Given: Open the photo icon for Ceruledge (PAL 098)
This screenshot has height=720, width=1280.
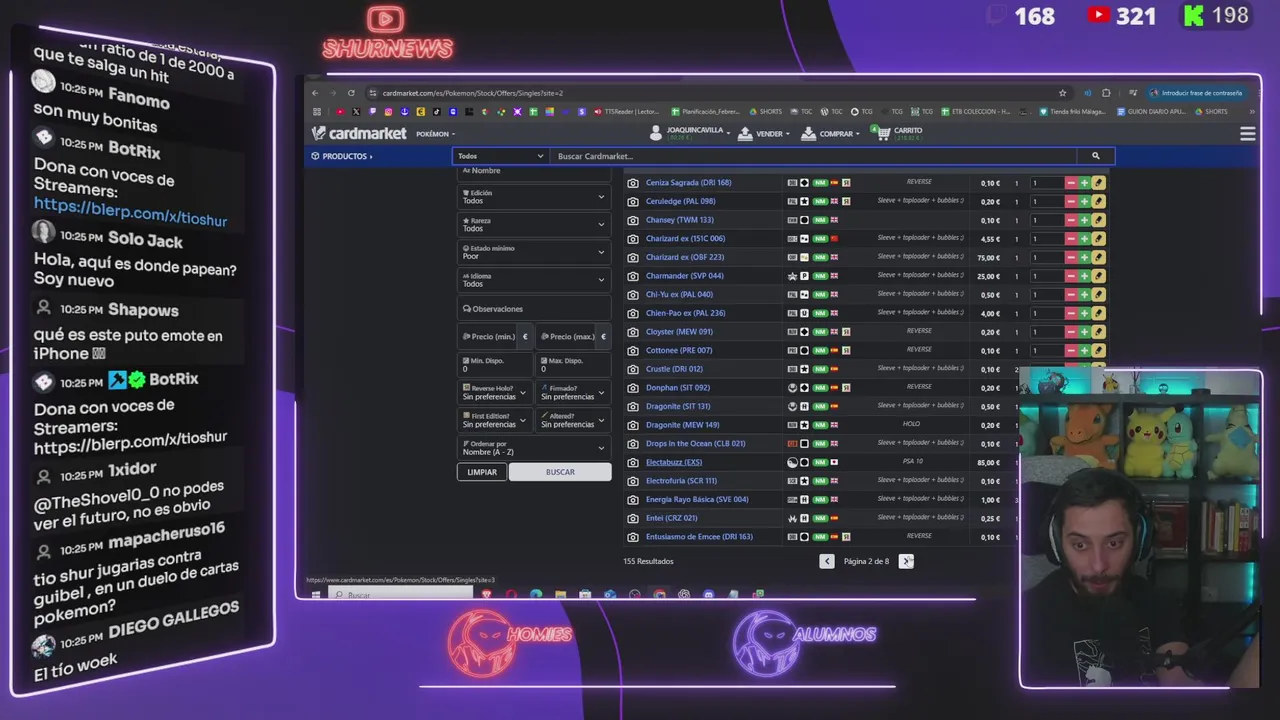Looking at the screenshot, I should tap(632, 201).
